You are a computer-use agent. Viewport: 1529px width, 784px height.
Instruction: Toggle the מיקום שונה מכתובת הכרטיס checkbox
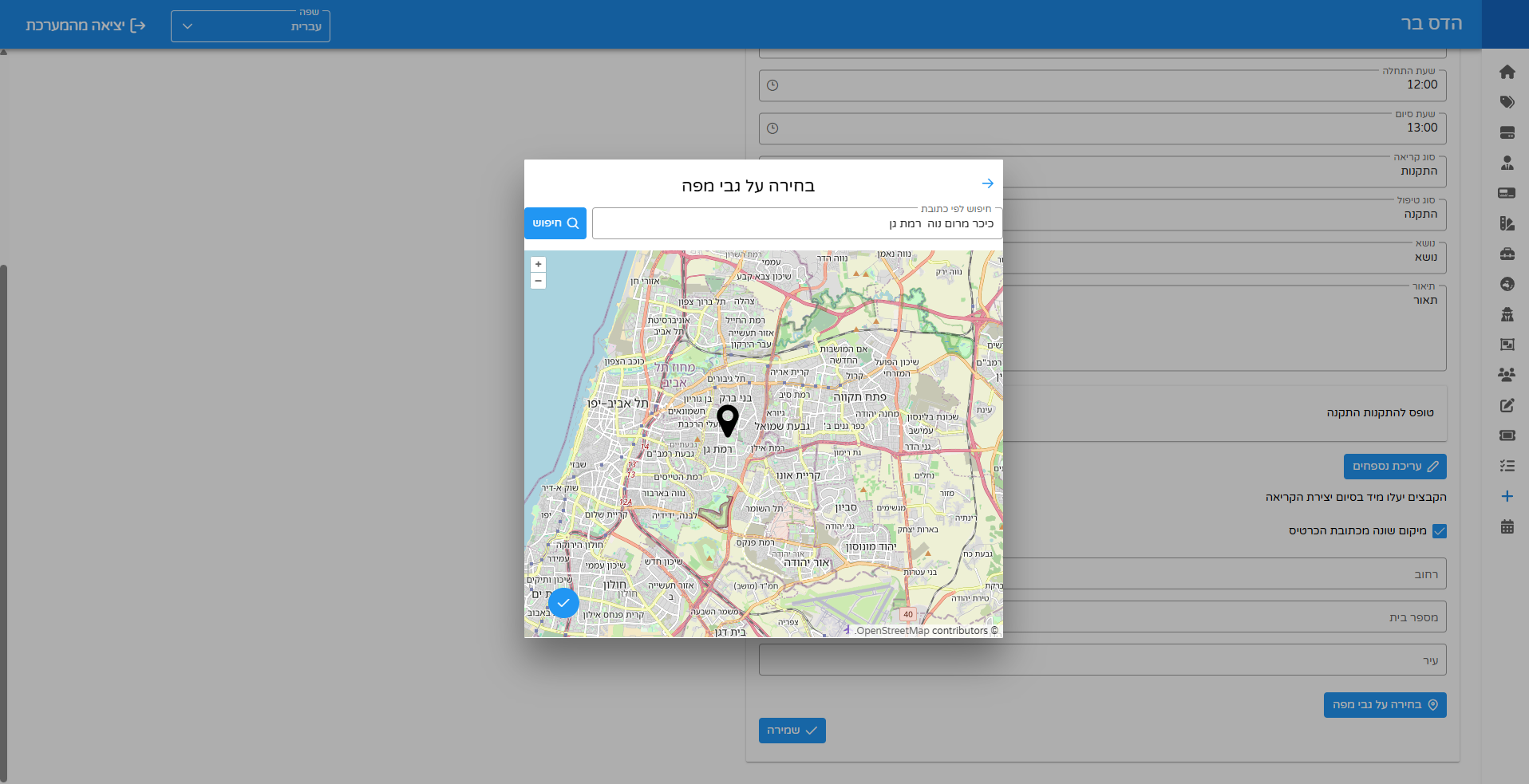tap(1440, 531)
